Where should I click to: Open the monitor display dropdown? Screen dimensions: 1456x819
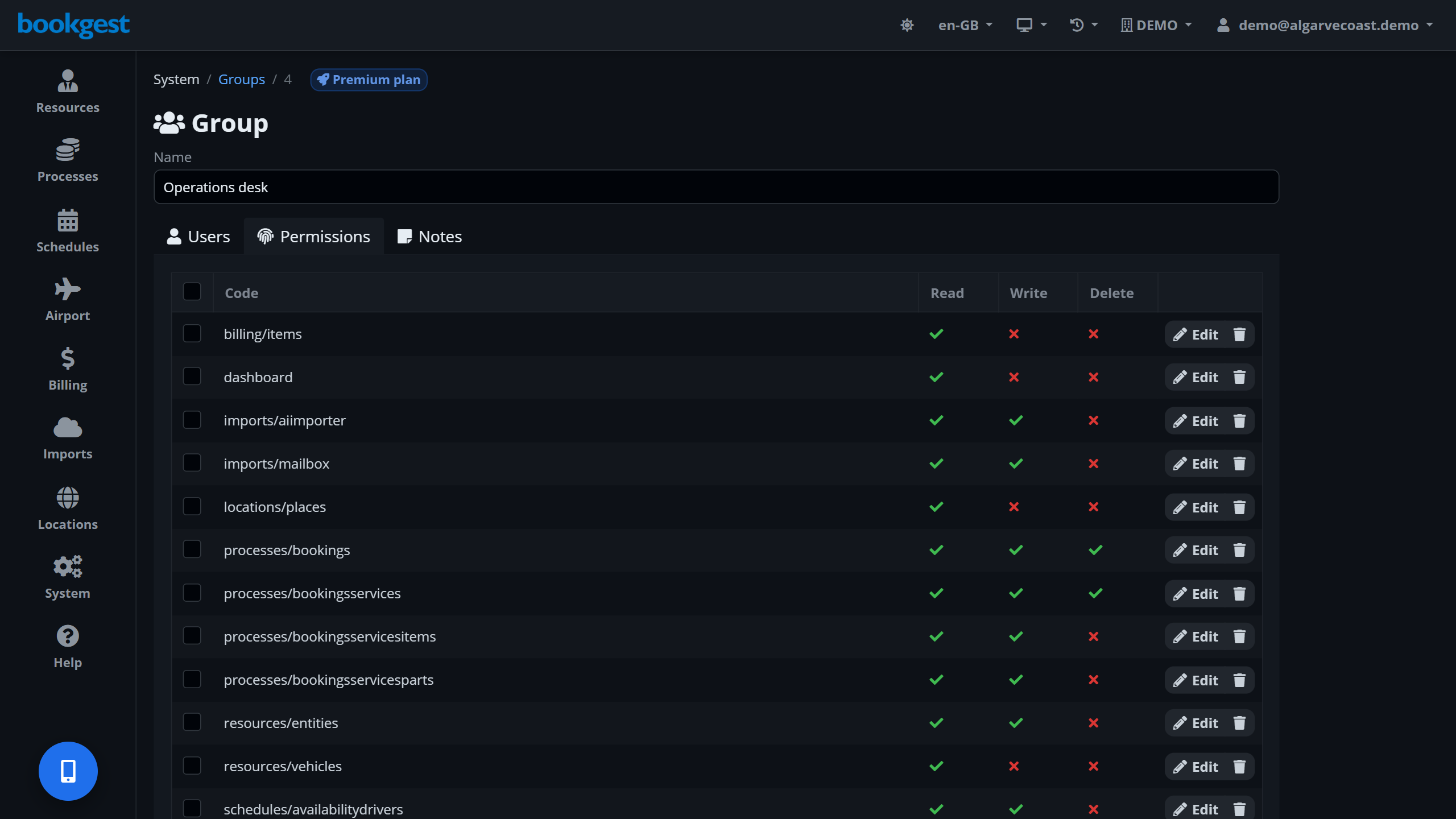[1032, 25]
